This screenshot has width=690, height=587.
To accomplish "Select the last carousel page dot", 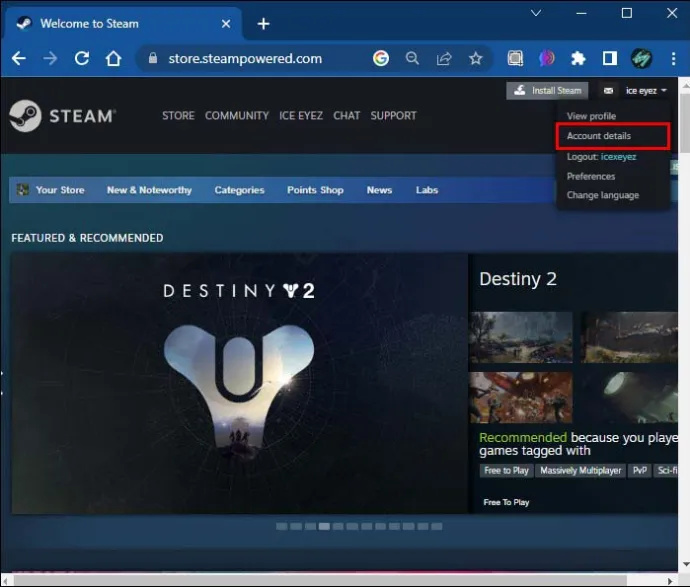I will pyautogui.click(x=437, y=526).
